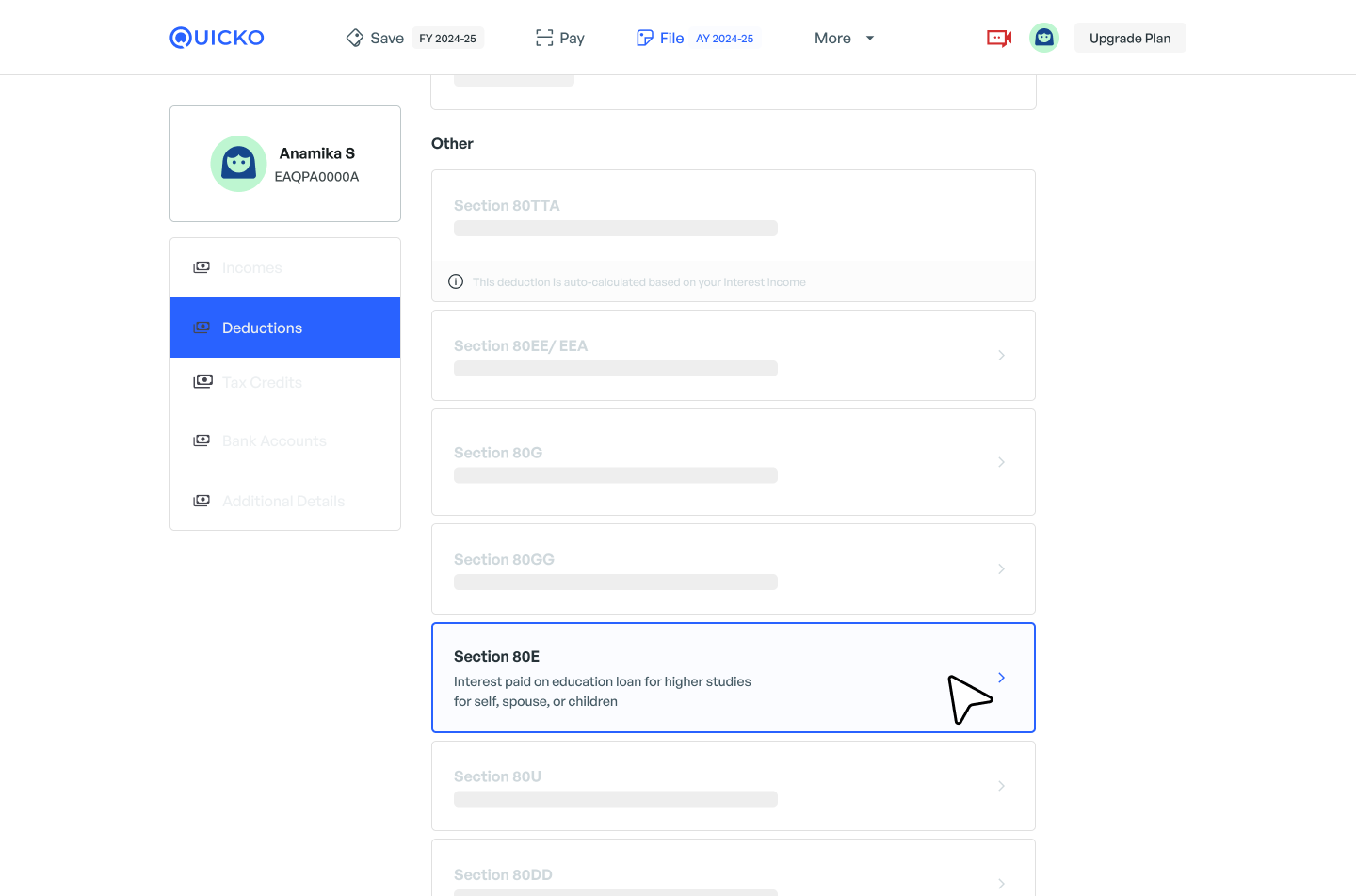Expand Section 80G chevron
The image size is (1356, 896).
tap(1001, 462)
